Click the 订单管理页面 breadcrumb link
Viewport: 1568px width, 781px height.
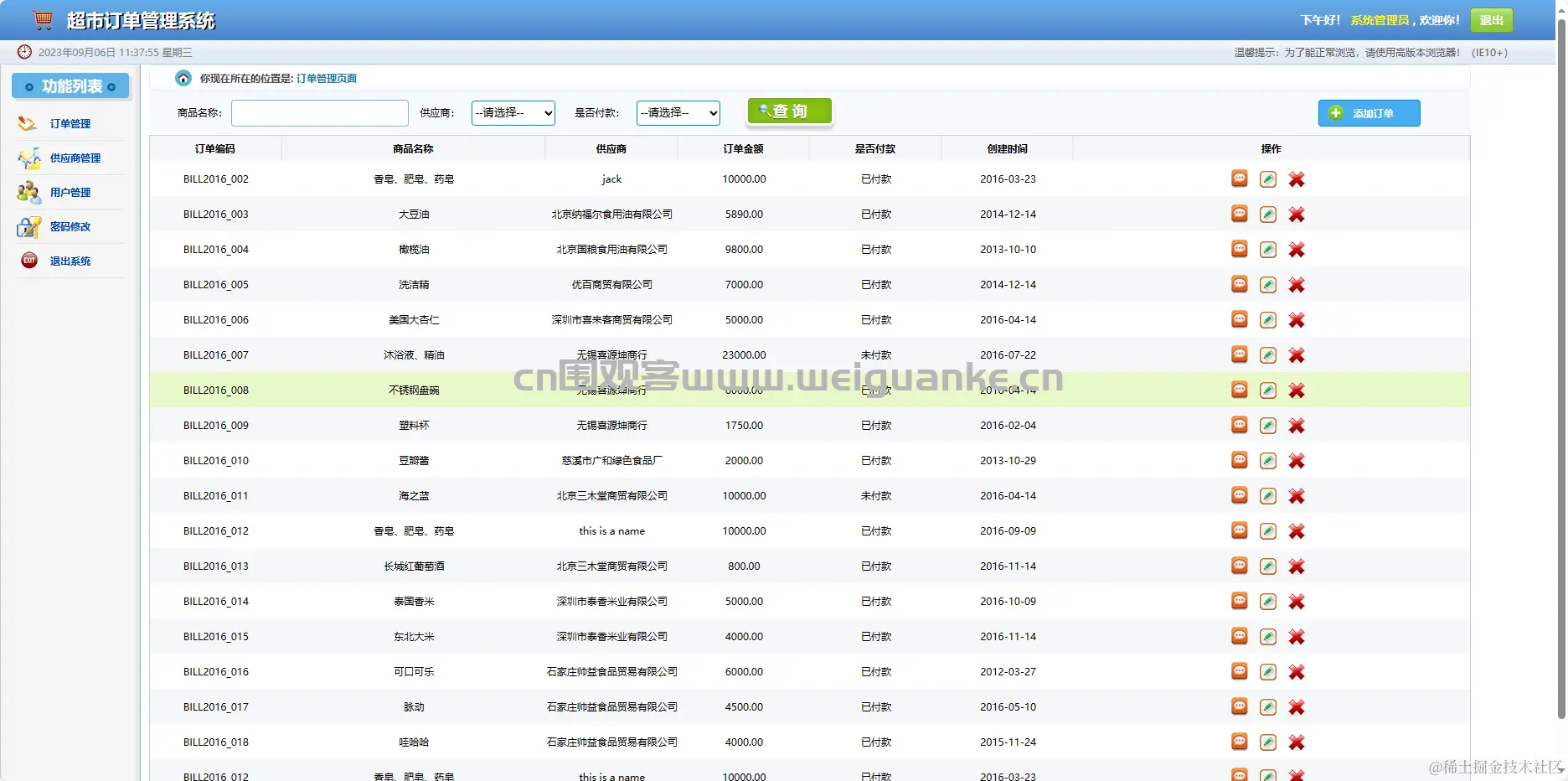click(327, 78)
